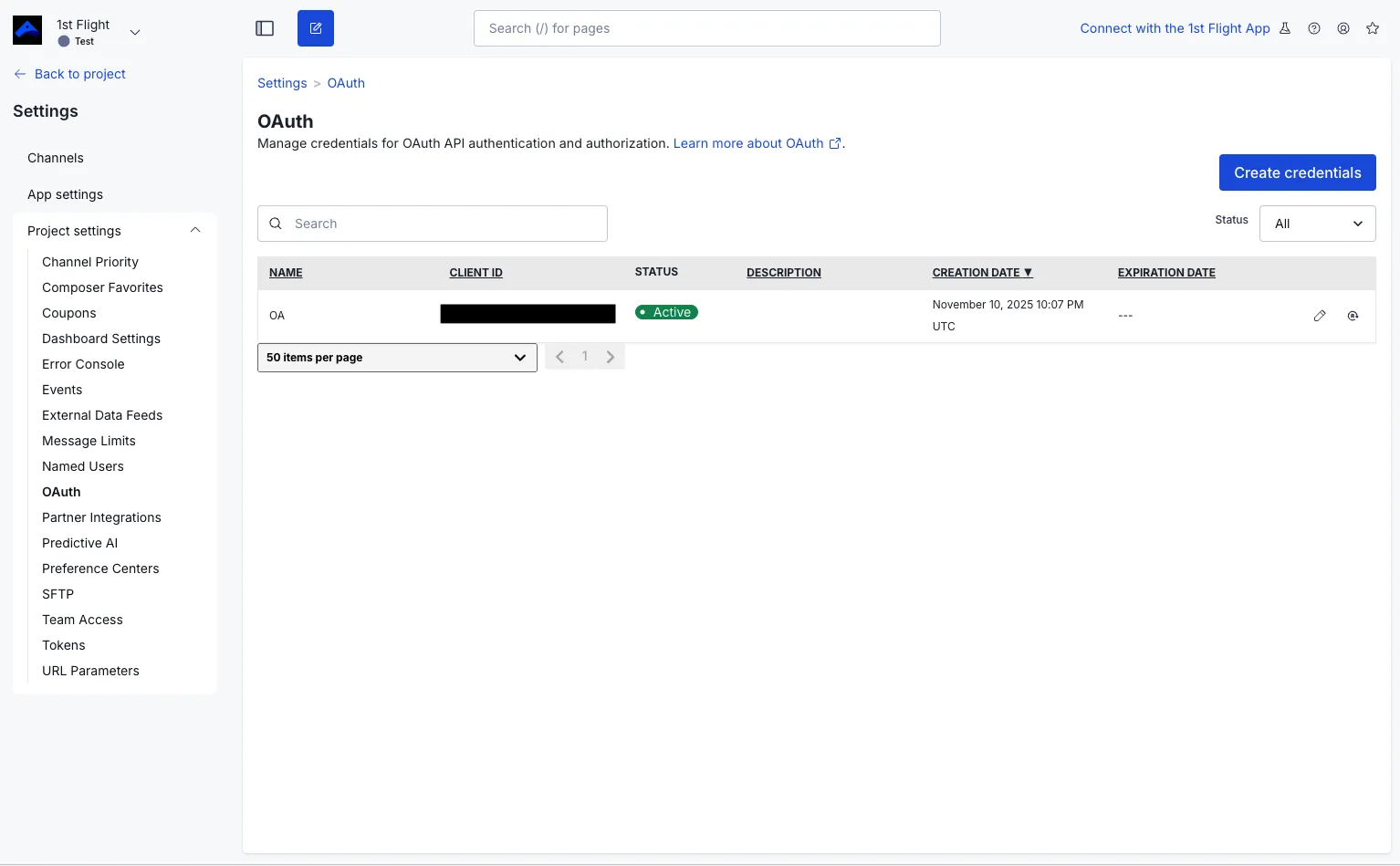Switch to Tokens in the settings menu
Viewport: 1400px width, 866px height.
[64, 645]
